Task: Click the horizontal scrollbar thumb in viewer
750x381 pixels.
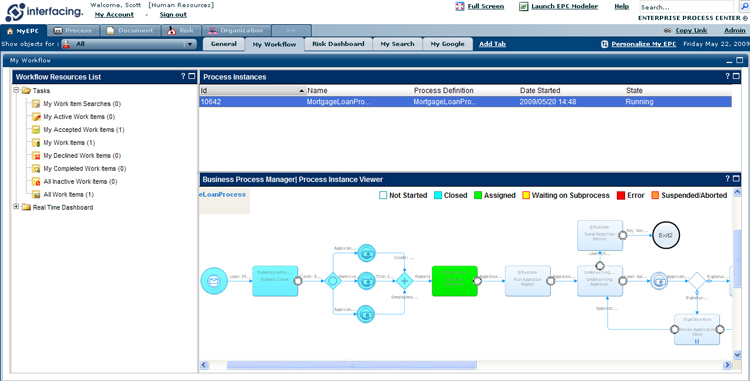Action: [352, 365]
